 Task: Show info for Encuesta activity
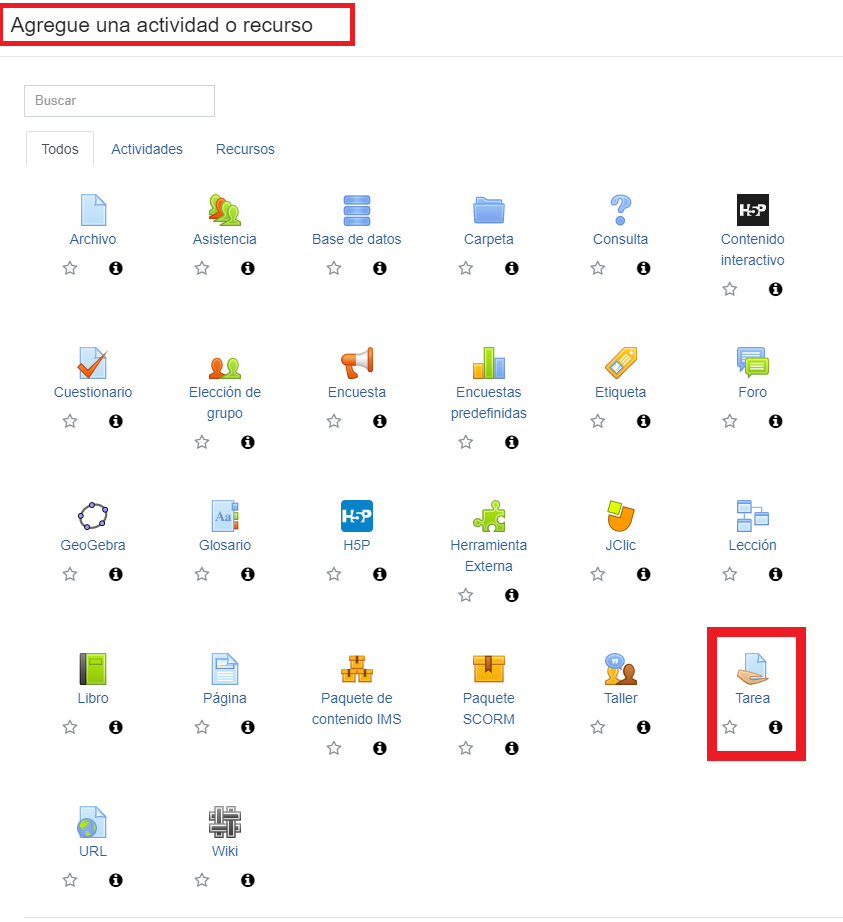coord(380,421)
